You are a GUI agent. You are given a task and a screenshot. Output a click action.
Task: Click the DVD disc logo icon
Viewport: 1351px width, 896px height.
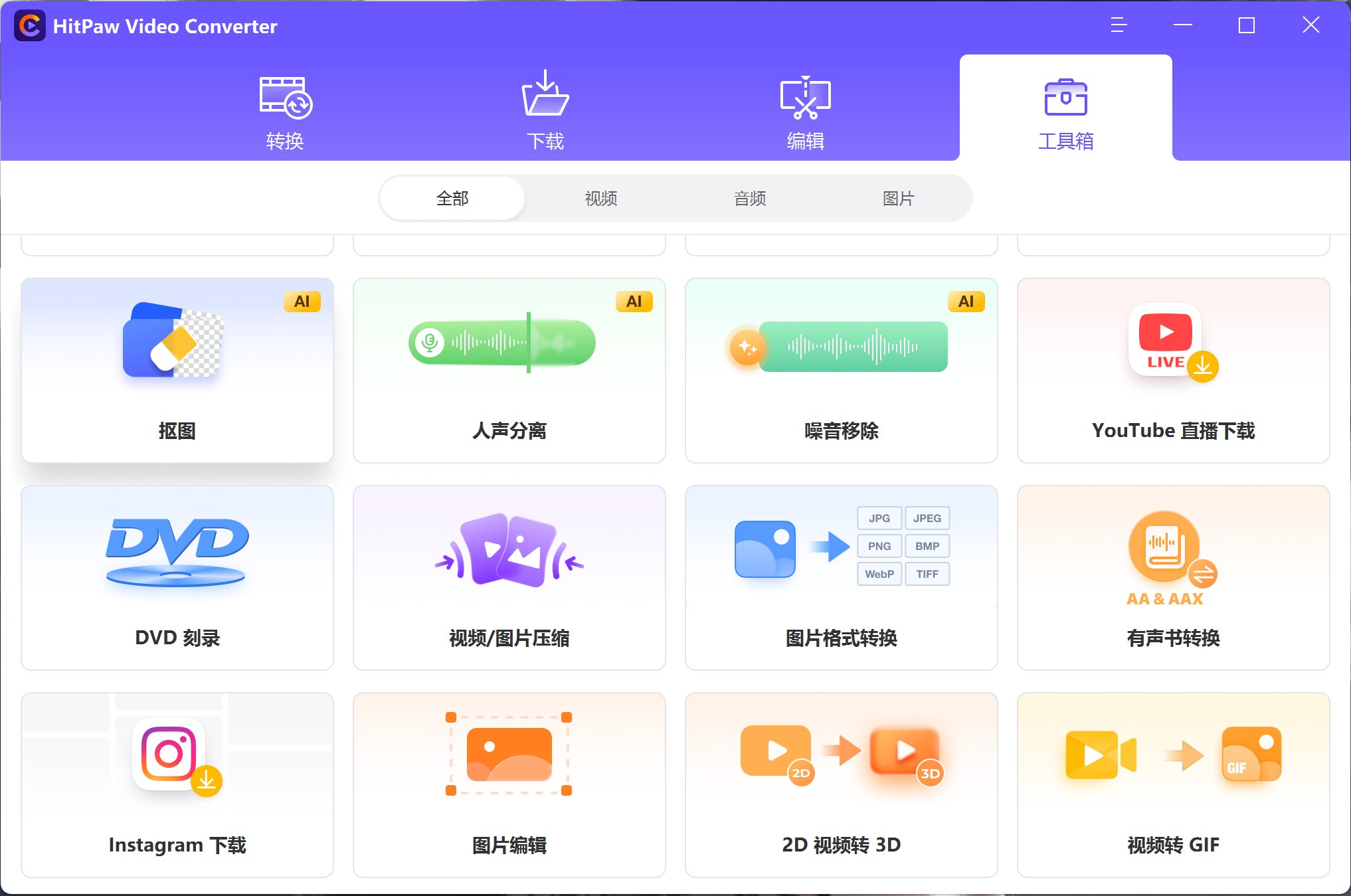click(x=177, y=552)
